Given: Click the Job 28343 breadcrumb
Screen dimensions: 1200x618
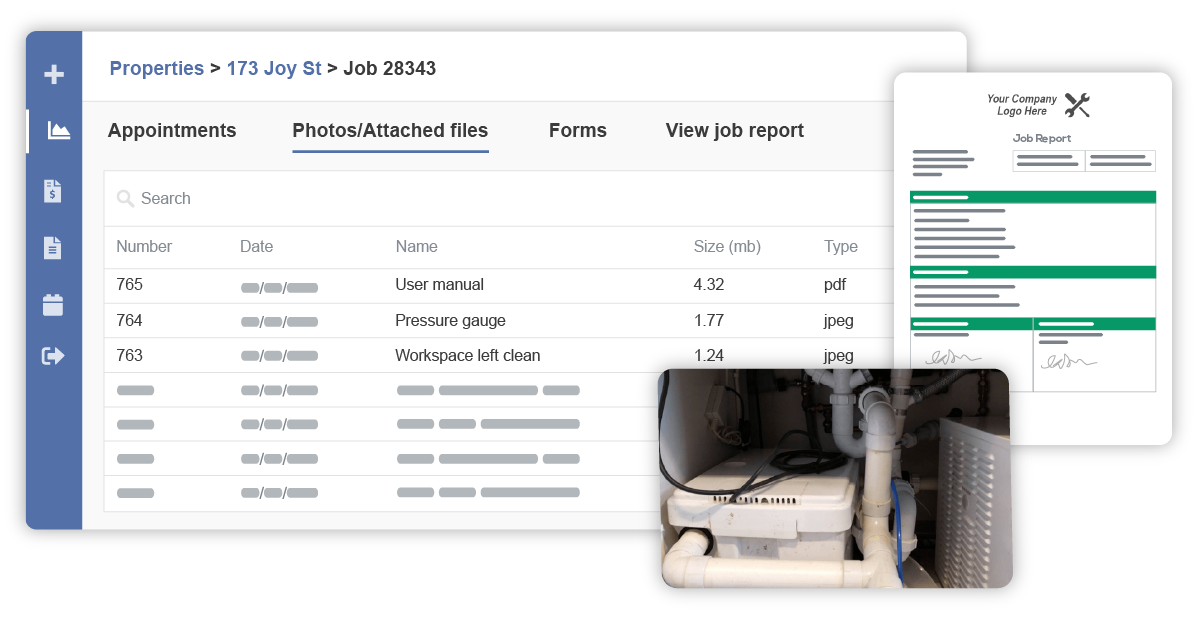Looking at the screenshot, I should [x=386, y=68].
